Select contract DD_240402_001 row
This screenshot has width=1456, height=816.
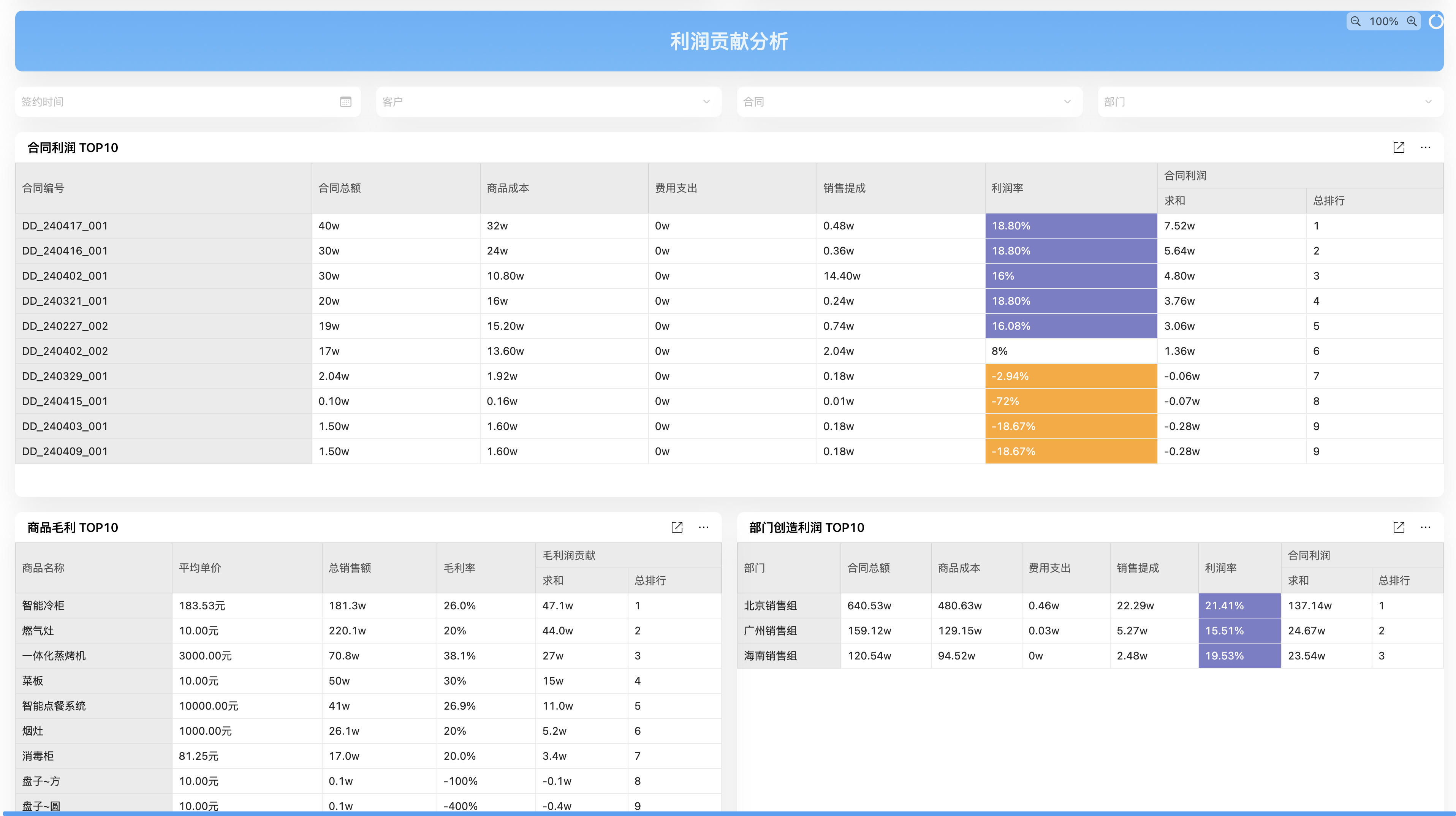pos(729,276)
